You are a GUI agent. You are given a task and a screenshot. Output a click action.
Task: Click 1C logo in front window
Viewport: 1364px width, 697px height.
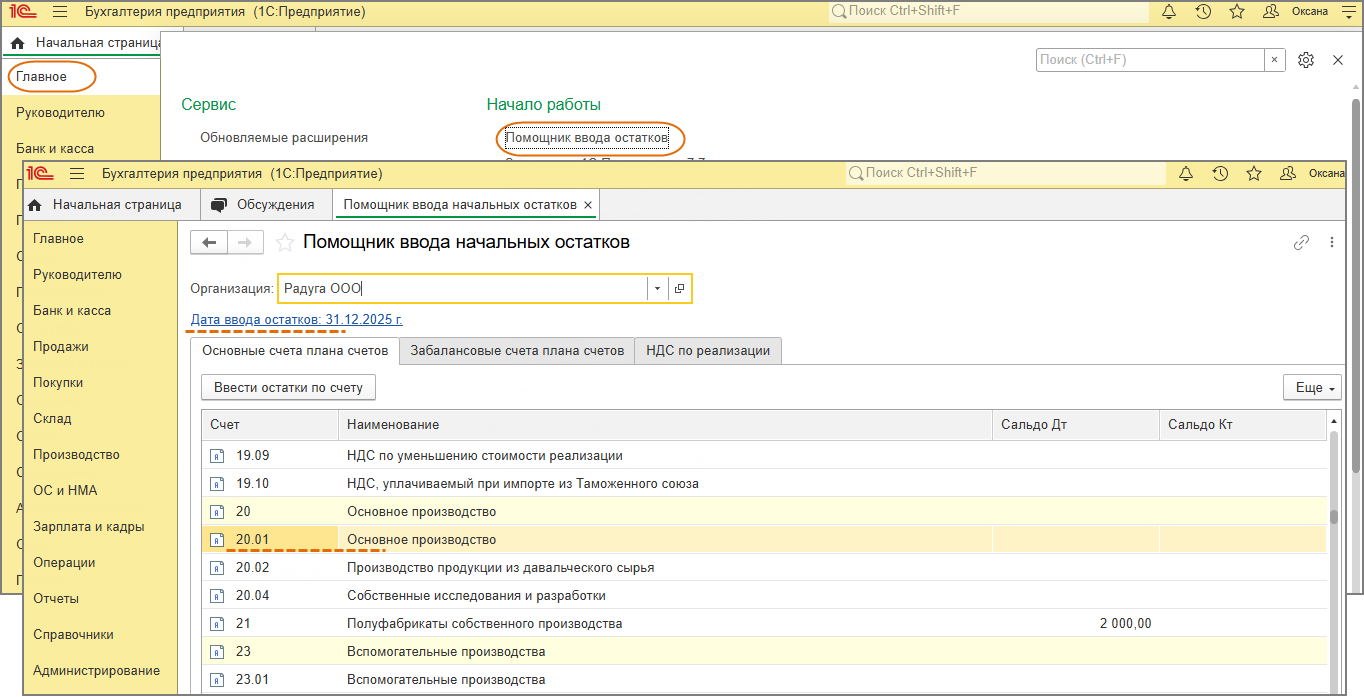click(40, 174)
